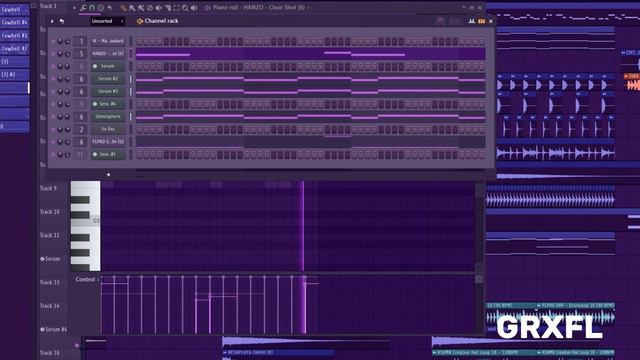Open the Unsorted channel filter dropdown
The height and width of the screenshot is (360, 640).
coord(108,21)
